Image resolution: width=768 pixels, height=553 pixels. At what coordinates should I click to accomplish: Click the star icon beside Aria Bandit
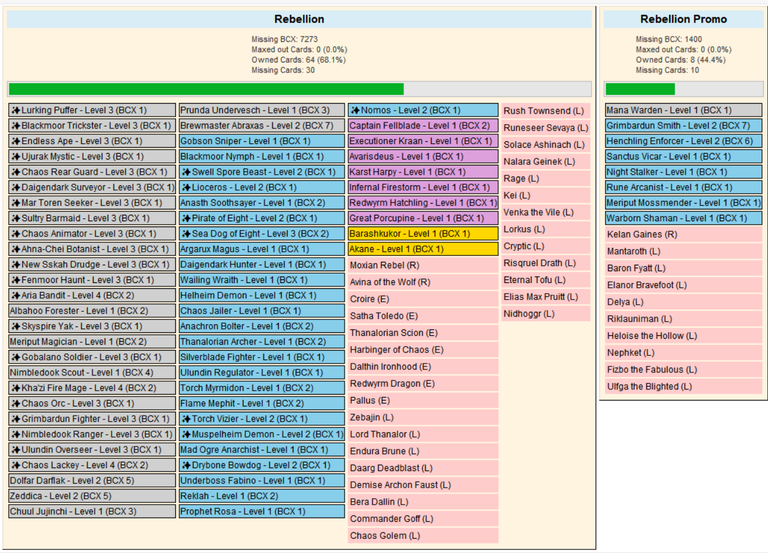16,295
